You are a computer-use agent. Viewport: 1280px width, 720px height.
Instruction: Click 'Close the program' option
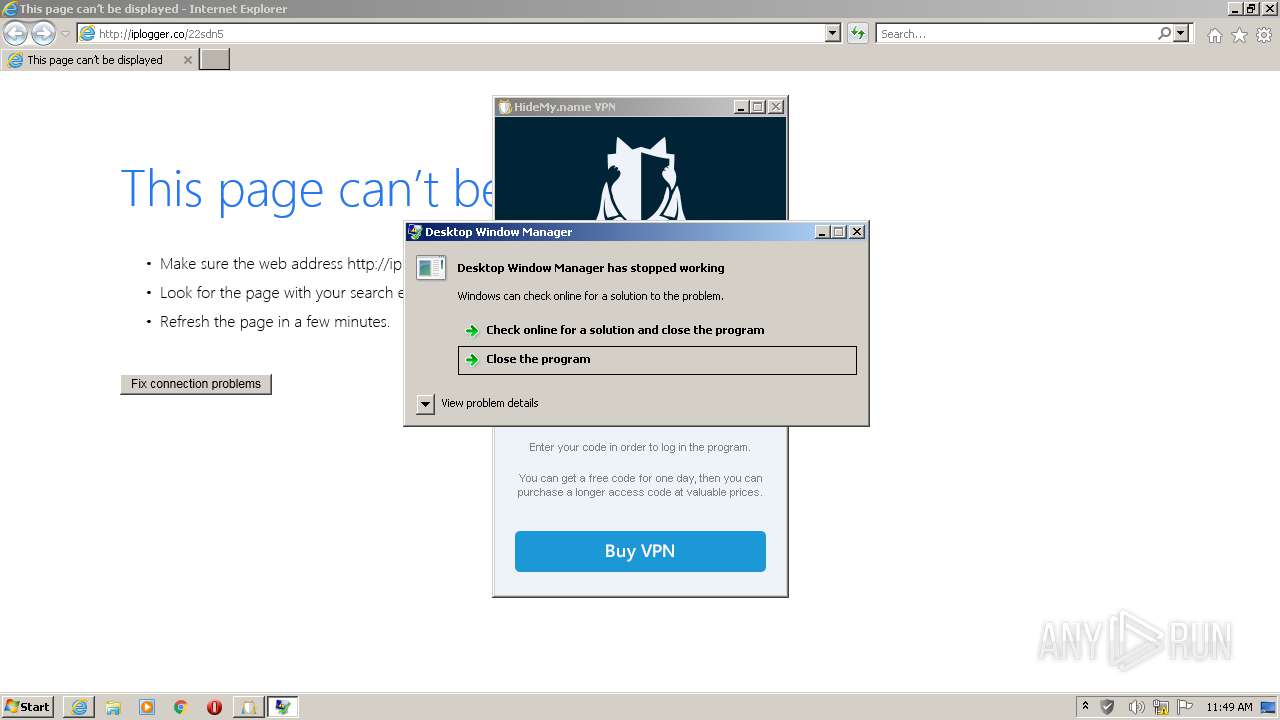click(x=657, y=360)
